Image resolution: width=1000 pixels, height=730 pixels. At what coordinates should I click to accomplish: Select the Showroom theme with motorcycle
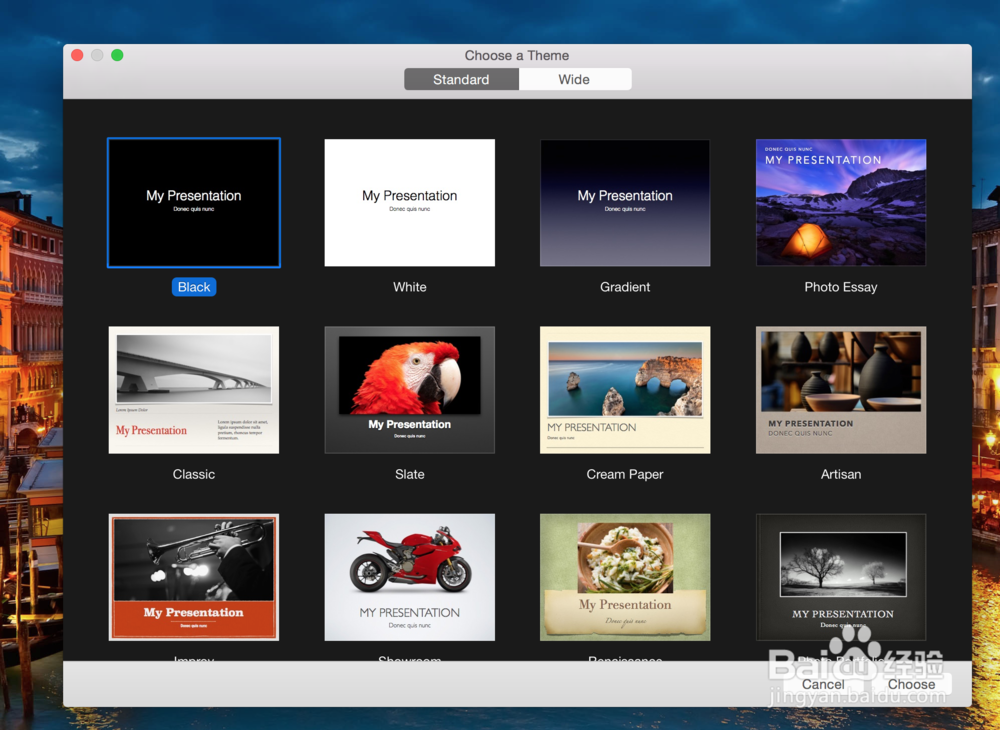click(x=409, y=577)
